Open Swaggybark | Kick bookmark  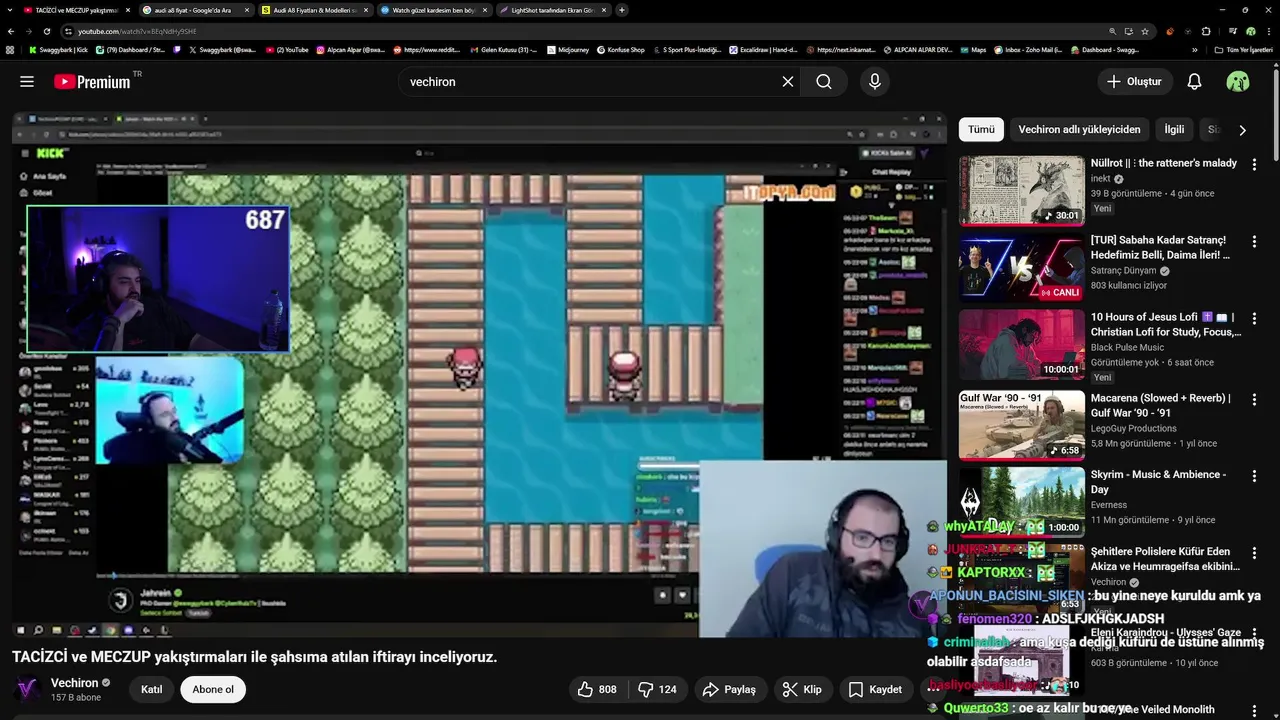[59, 49]
